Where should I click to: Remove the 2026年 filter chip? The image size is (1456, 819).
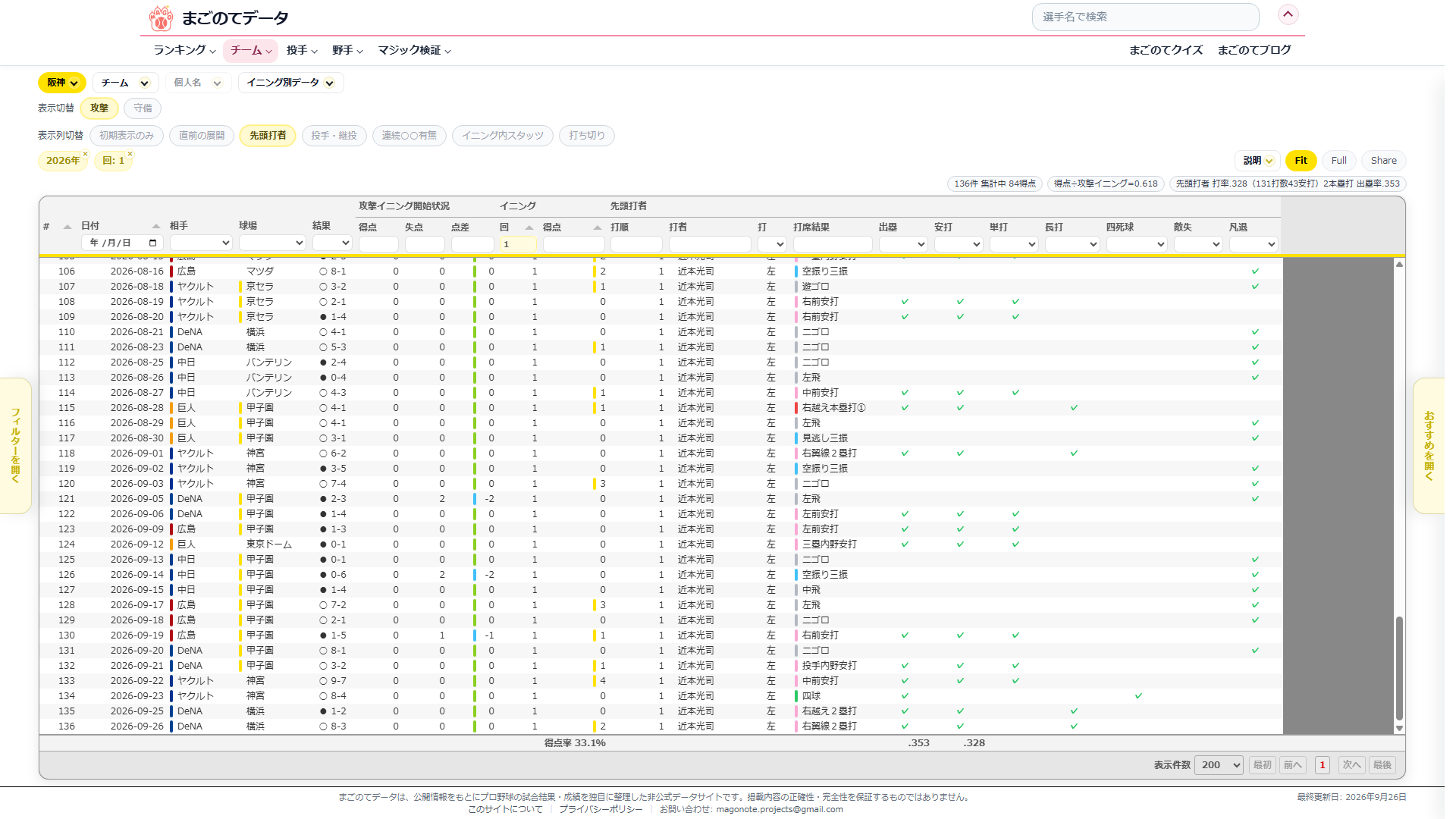[86, 154]
